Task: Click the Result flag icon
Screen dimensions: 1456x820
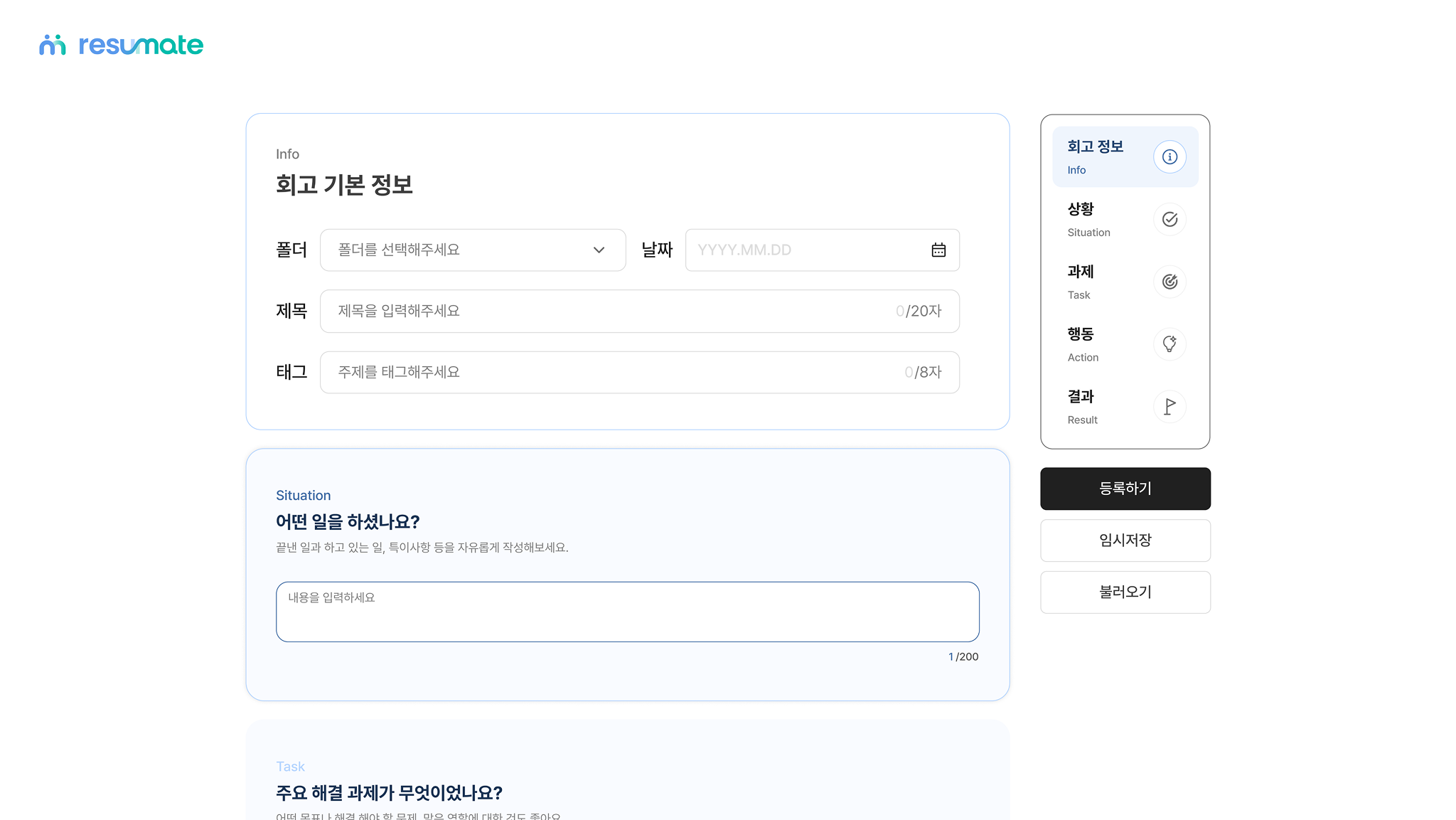Action: pyautogui.click(x=1169, y=407)
